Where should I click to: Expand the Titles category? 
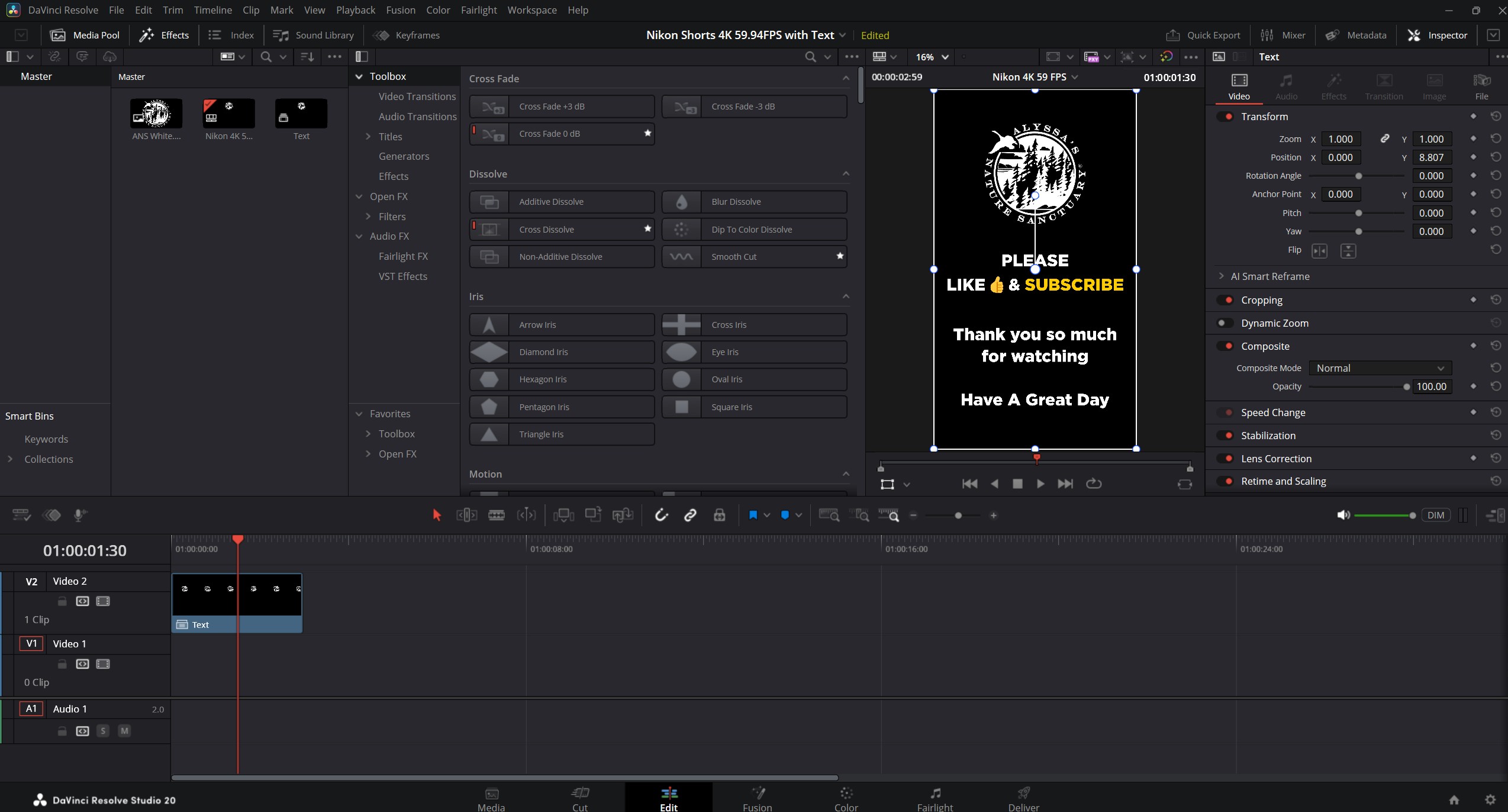pyautogui.click(x=368, y=137)
